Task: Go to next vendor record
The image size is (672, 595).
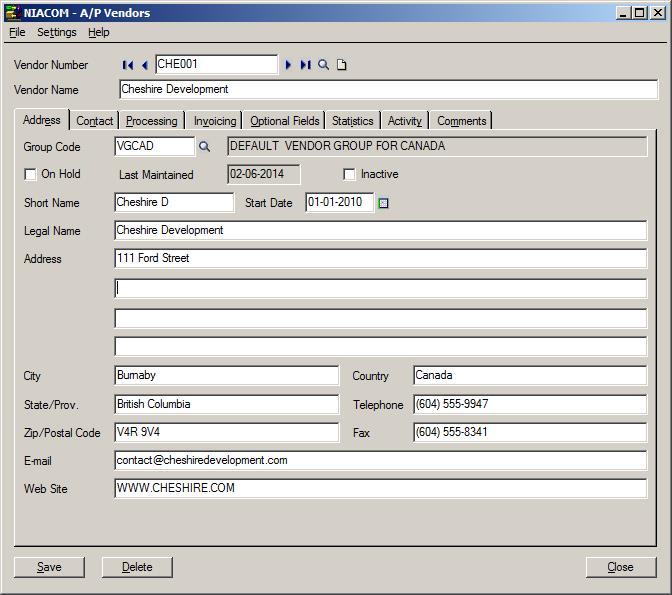Action: 289,65
